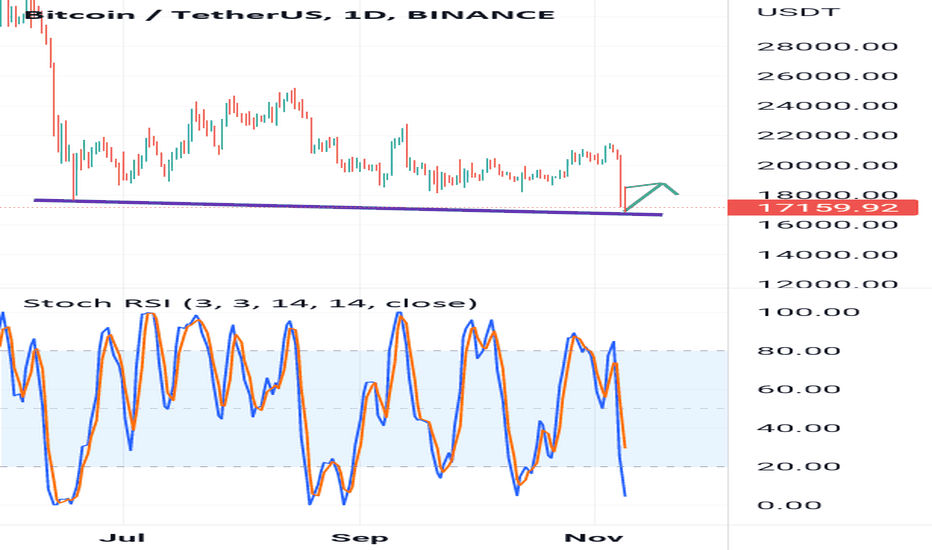The image size is (932, 550).
Task: Click the 20.00 Stoch RSI scale label
Action: (799, 466)
